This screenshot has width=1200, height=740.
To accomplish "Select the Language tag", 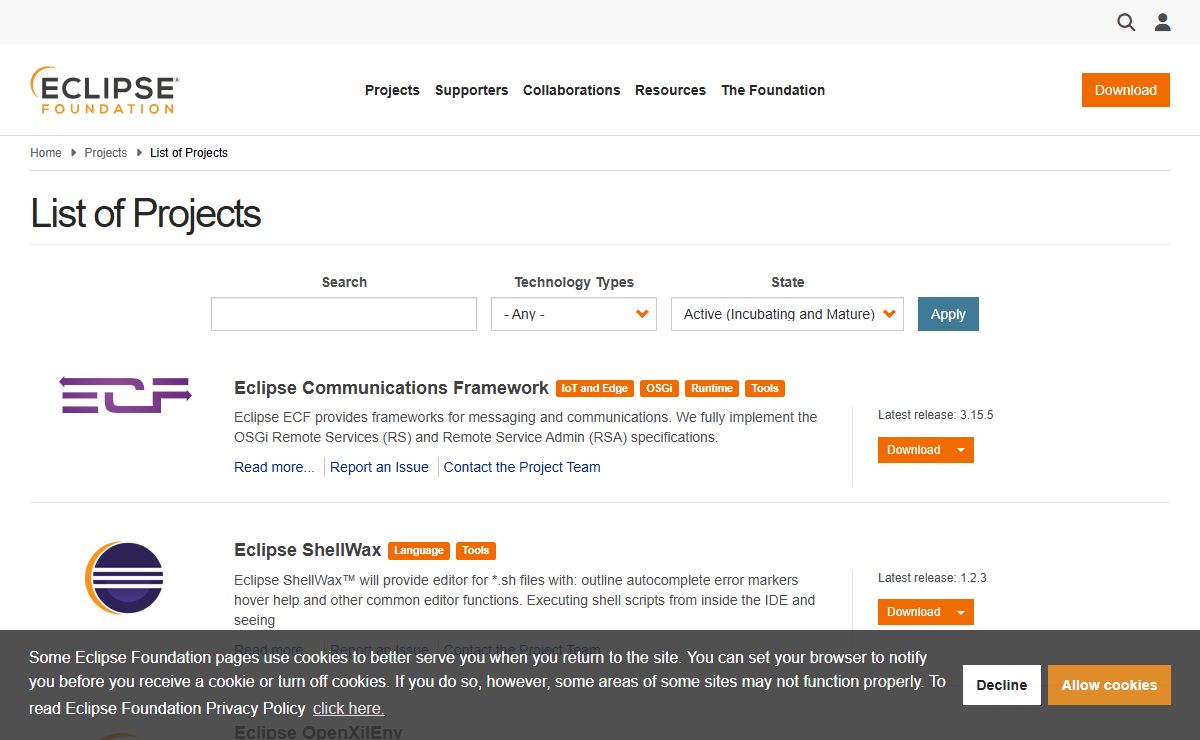I will point(419,550).
